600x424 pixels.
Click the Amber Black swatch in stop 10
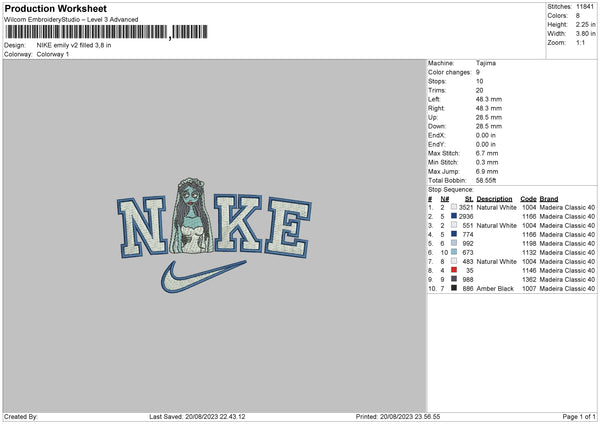click(454, 288)
